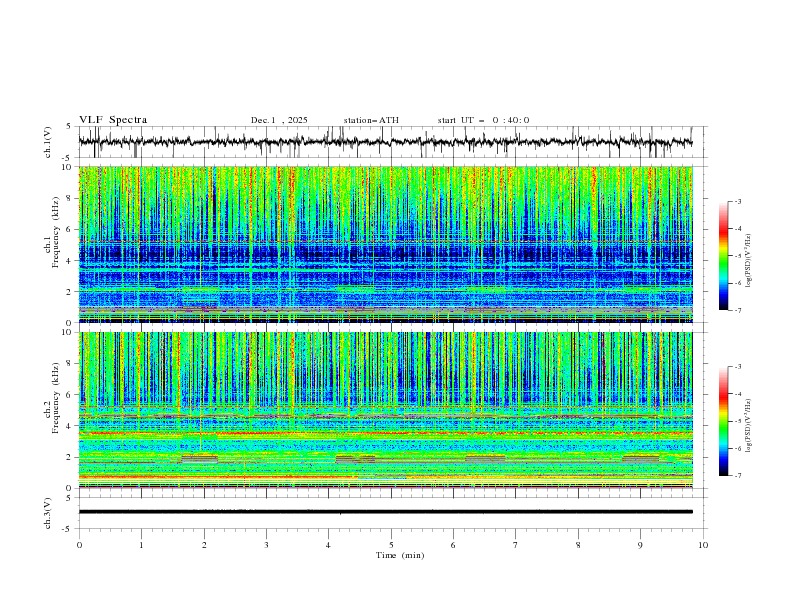This screenshot has width=792, height=612.
Task: Click the ch.1(V) waveform panel
Action: tap(390, 142)
